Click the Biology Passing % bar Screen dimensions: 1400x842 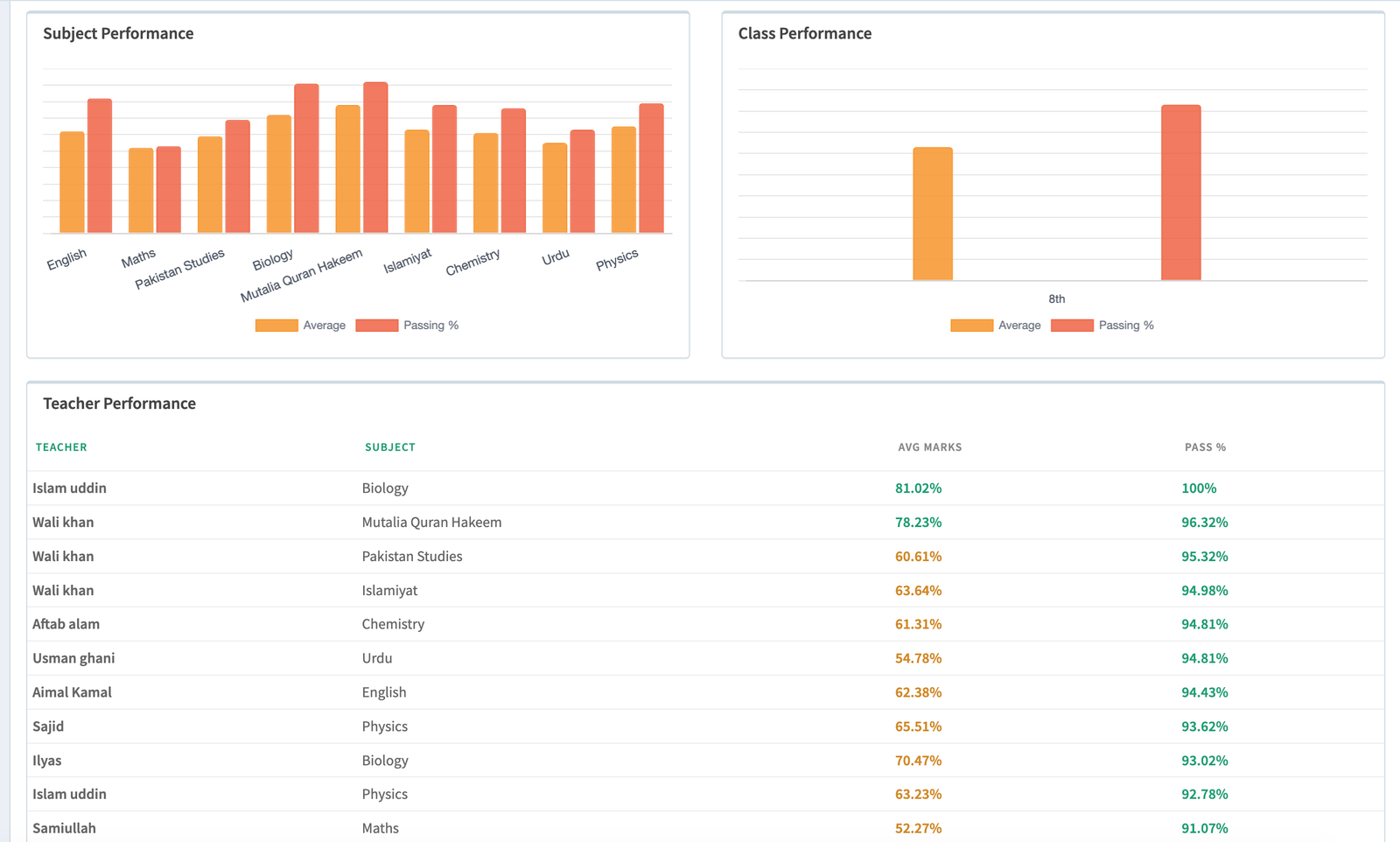[306, 158]
